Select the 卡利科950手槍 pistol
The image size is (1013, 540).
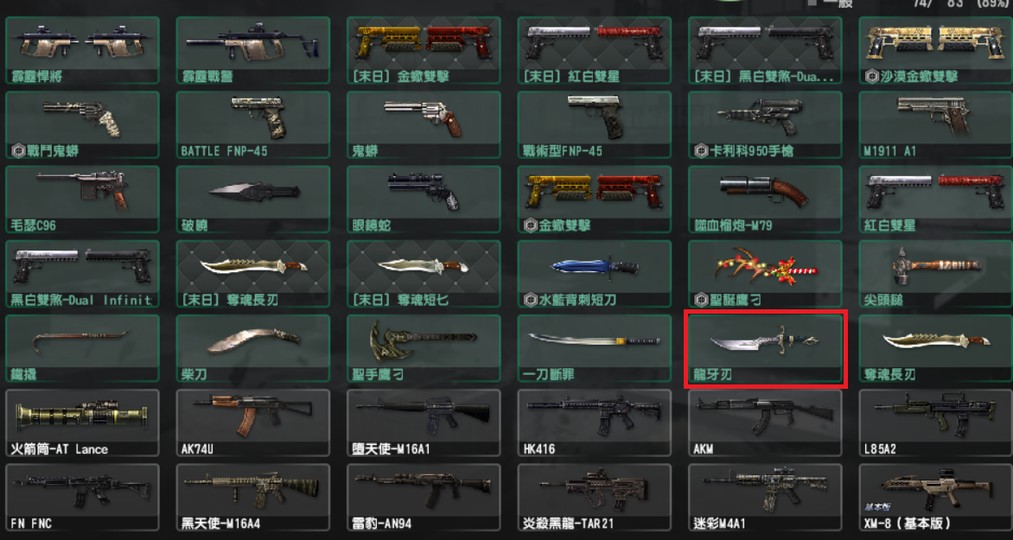(x=765, y=125)
